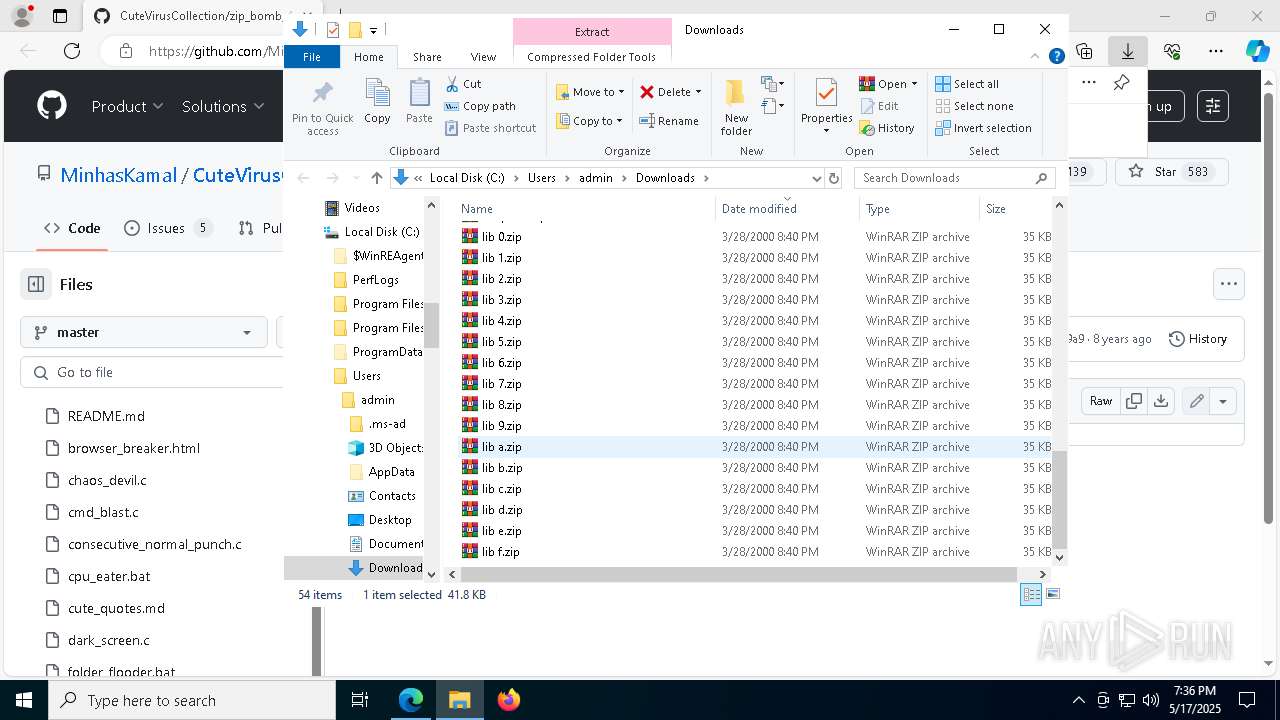Screen dimensions: 1280x720
Task: Sort by the Name column header
Action: 585,209
